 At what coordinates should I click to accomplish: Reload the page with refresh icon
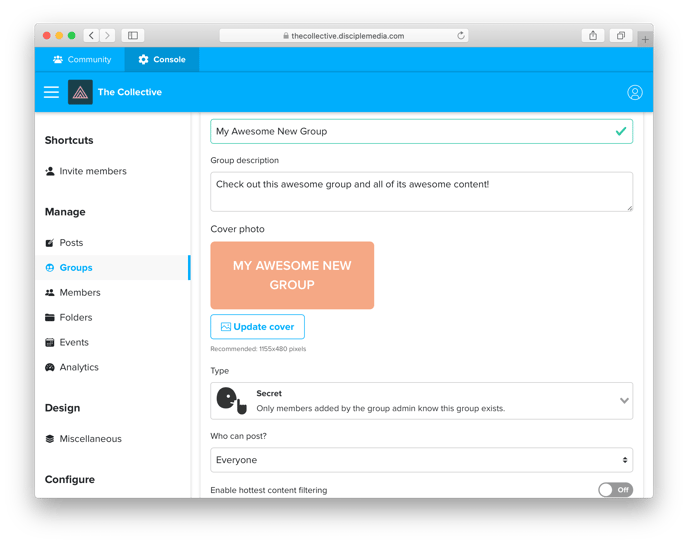tap(461, 36)
